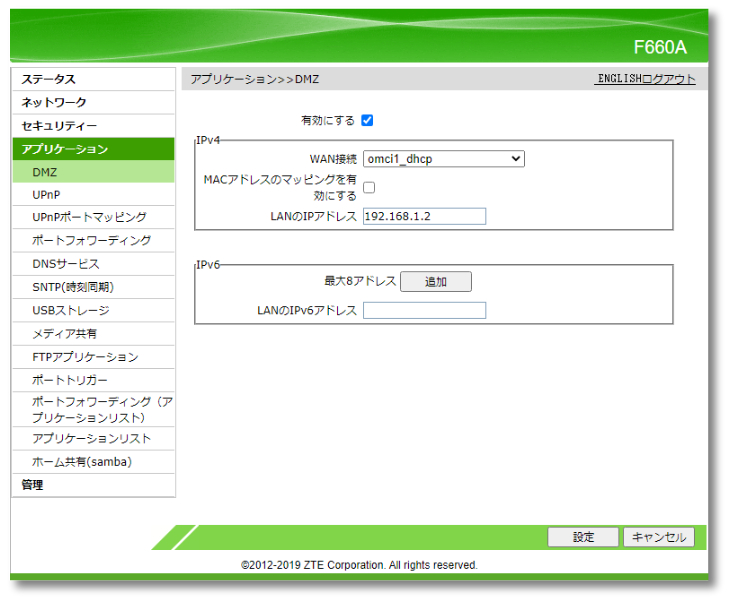Collapse the アプリケーション menu section

[x=93, y=149]
